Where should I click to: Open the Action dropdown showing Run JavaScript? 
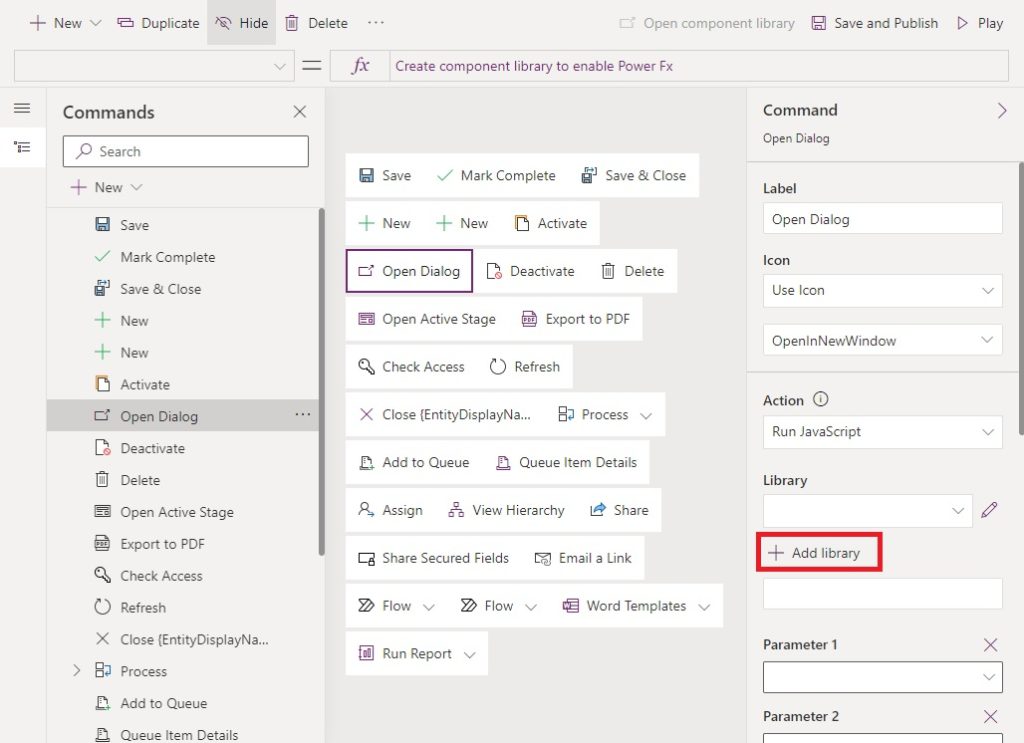[x=882, y=432]
